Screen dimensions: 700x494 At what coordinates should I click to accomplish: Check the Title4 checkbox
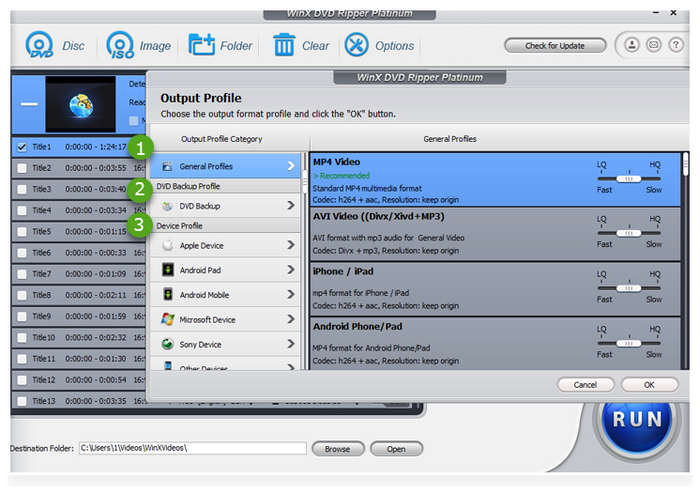click(21, 210)
